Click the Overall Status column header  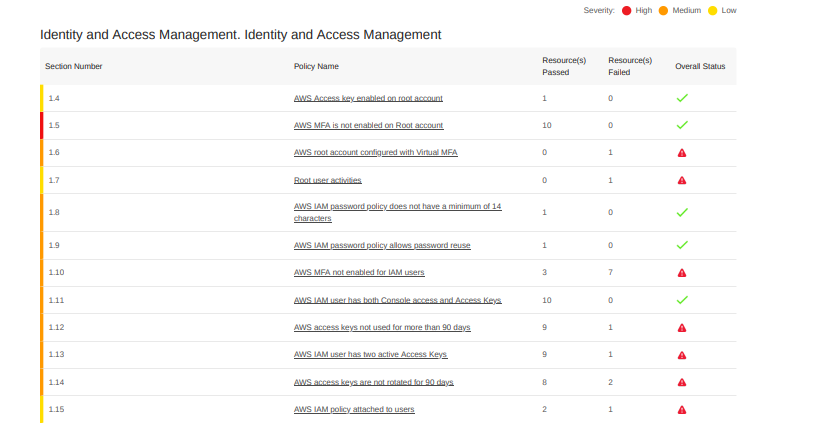(700, 67)
